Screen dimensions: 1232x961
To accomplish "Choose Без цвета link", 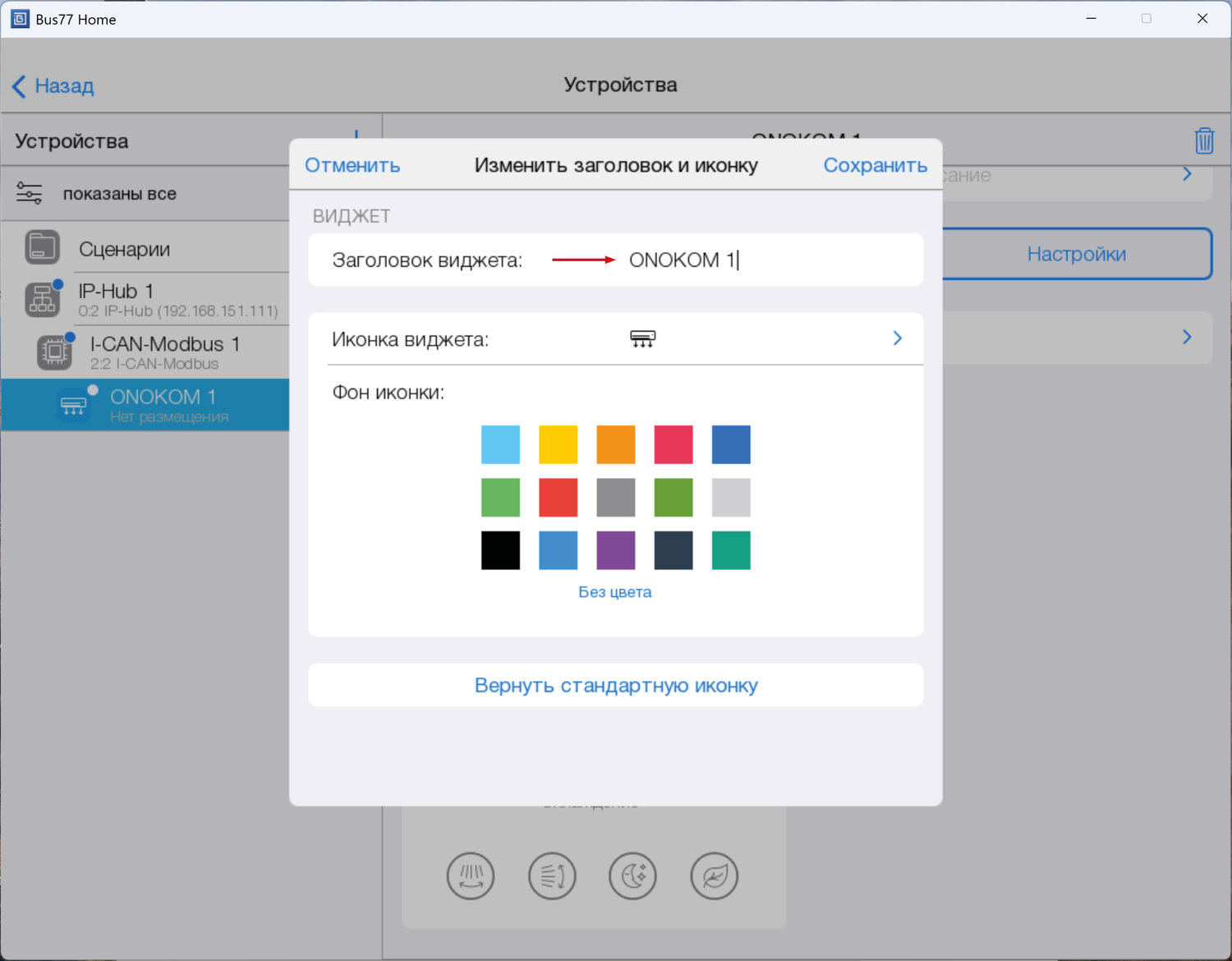I will pos(614,592).
